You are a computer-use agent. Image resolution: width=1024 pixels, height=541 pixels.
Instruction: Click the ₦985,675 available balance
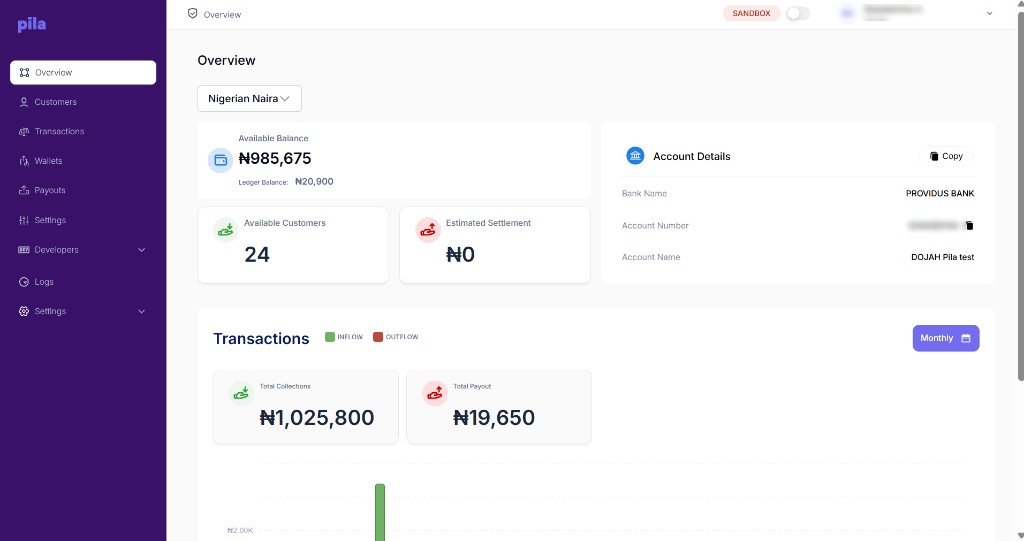click(x=275, y=158)
